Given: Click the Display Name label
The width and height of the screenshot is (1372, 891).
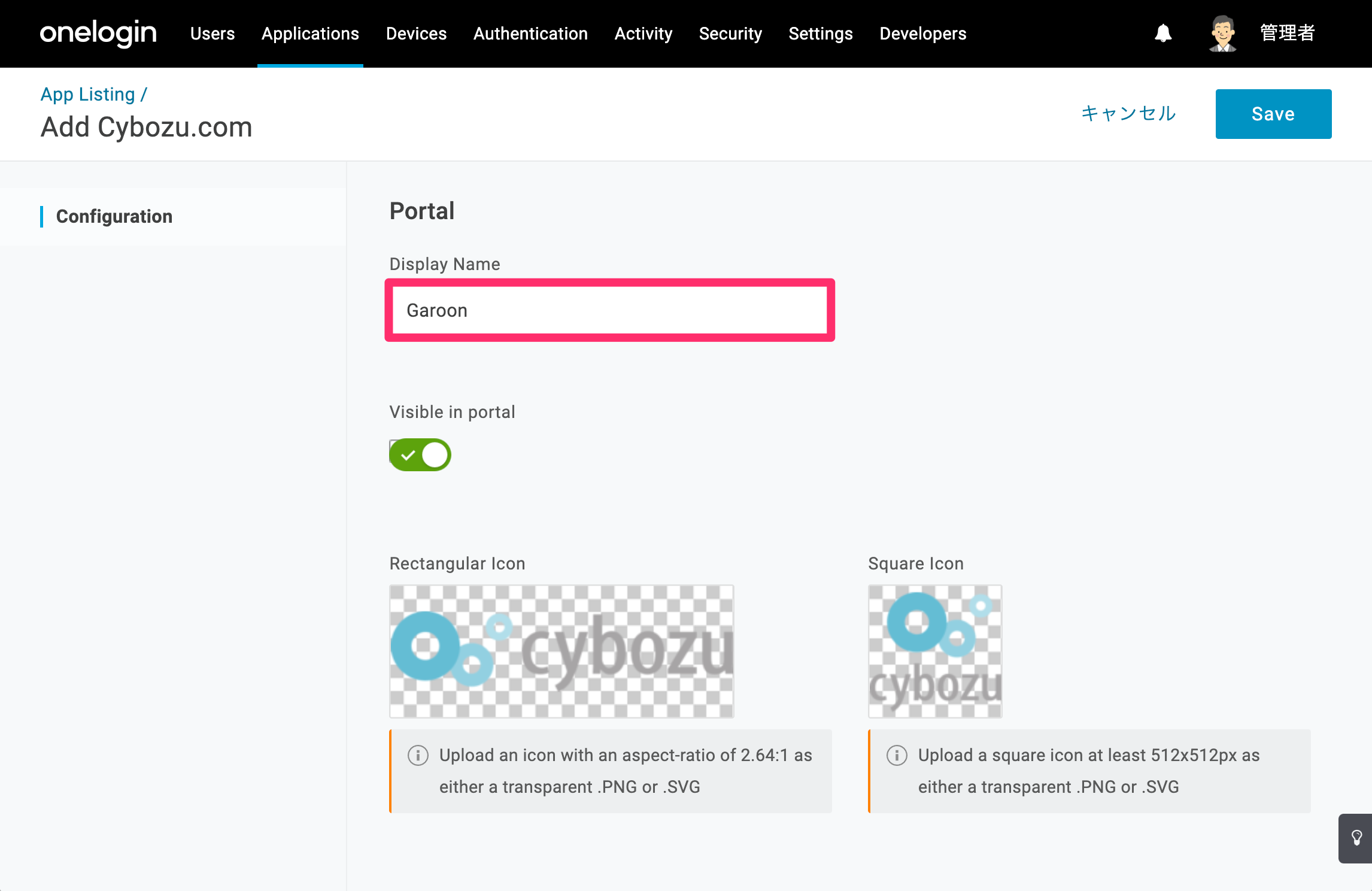Looking at the screenshot, I should click(445, 264).
